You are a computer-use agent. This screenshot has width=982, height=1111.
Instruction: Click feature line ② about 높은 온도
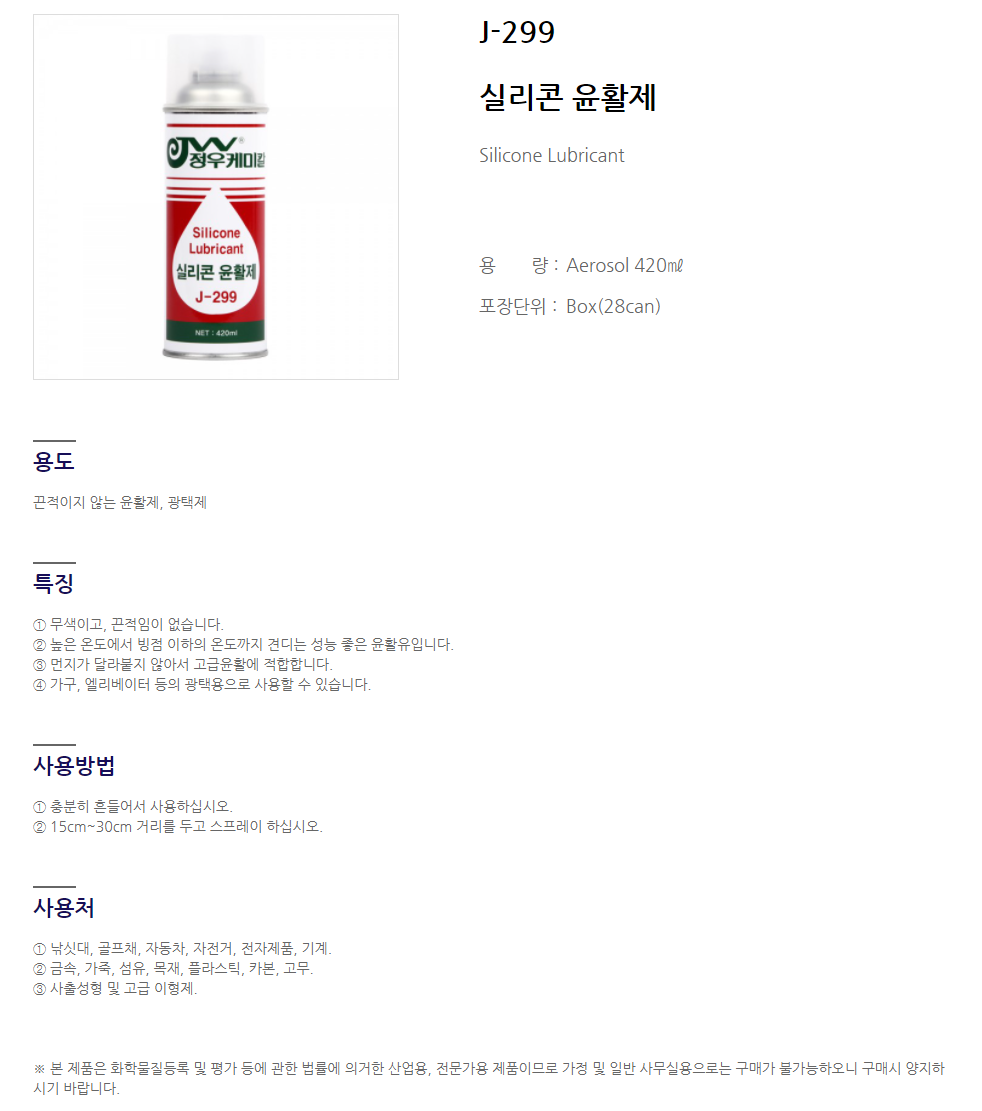pos(243,644)
